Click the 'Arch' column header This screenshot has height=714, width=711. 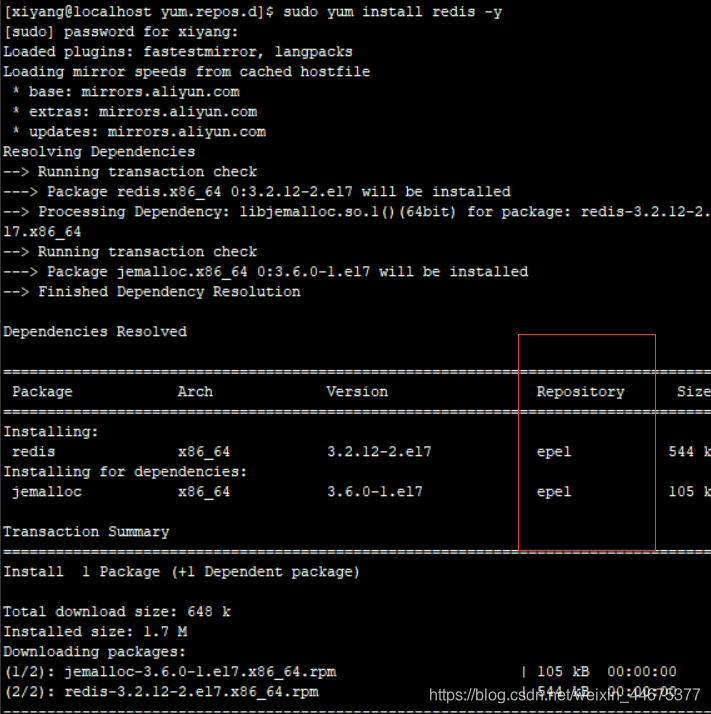click(x=195, y=393)
